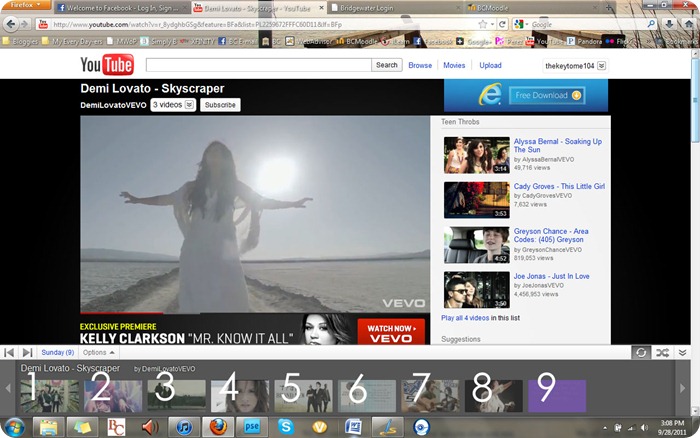700x438 pixels.
Task: Show hidden system tray icons
Action: coord(605,428)
